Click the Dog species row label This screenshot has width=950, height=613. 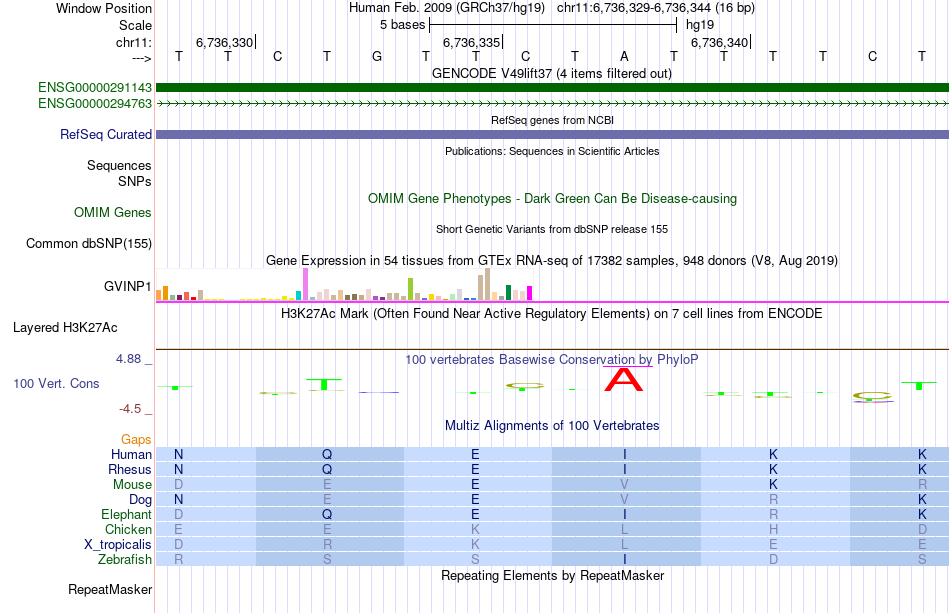coord(140,500)
